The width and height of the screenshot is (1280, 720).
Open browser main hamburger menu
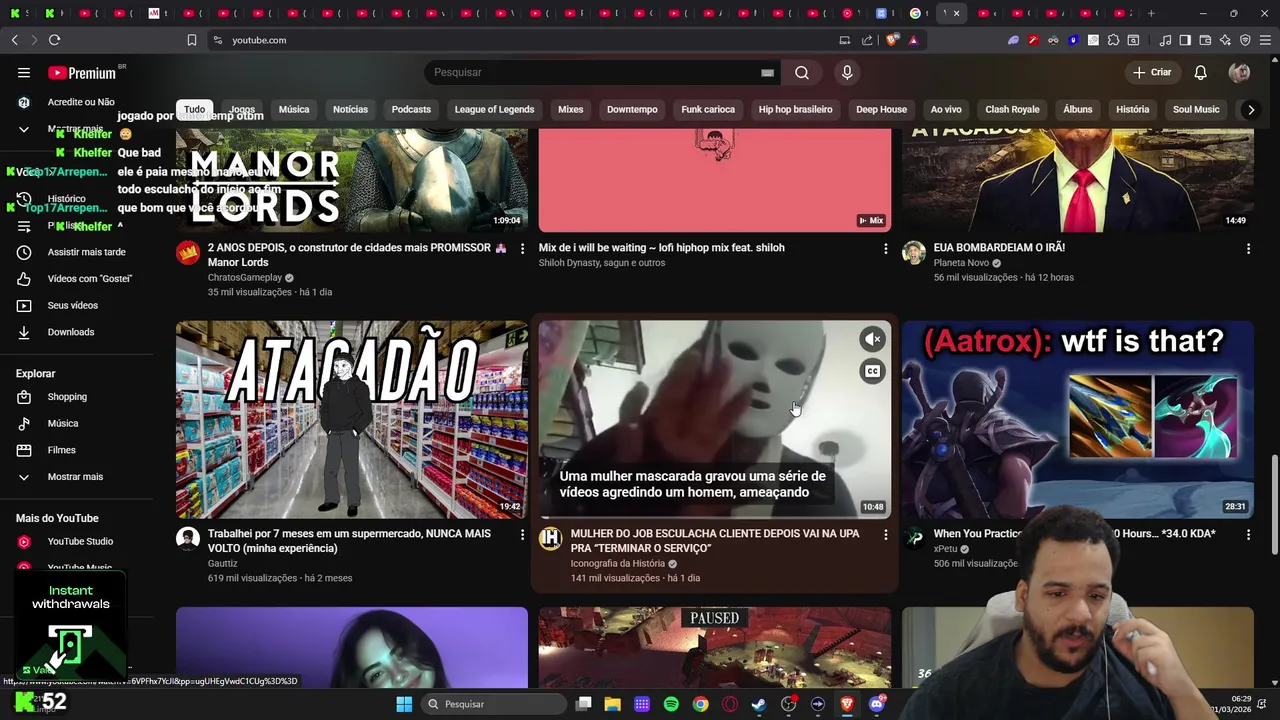pyautogui.click(x=1265, y=40)
